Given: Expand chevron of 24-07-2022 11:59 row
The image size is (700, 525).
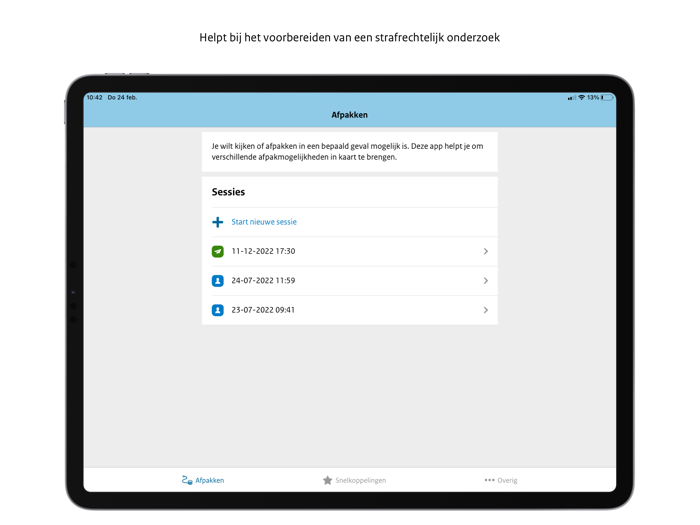Looking at the screenshot, I should coord(486,281).
